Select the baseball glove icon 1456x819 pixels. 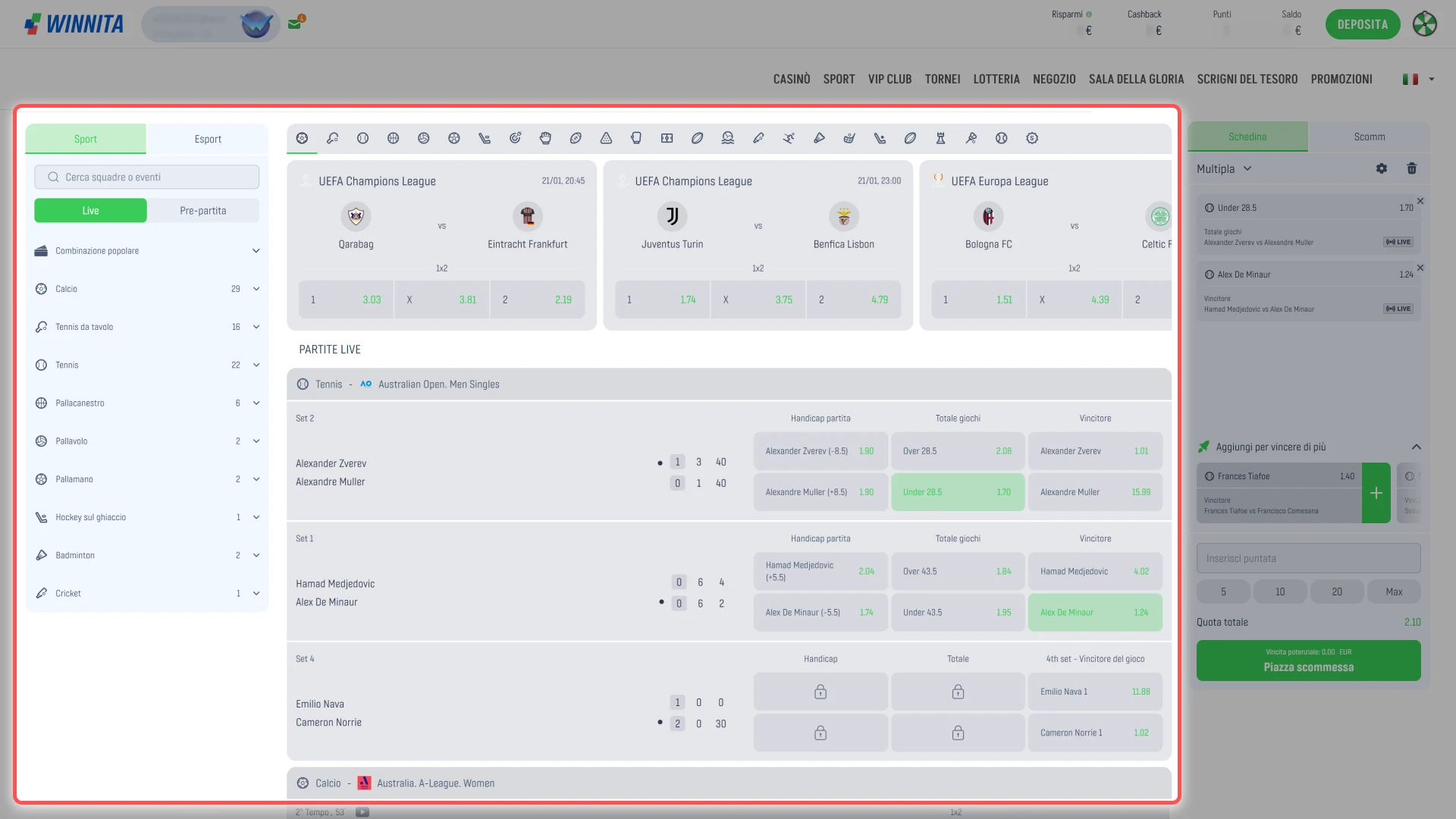(545, 138)
